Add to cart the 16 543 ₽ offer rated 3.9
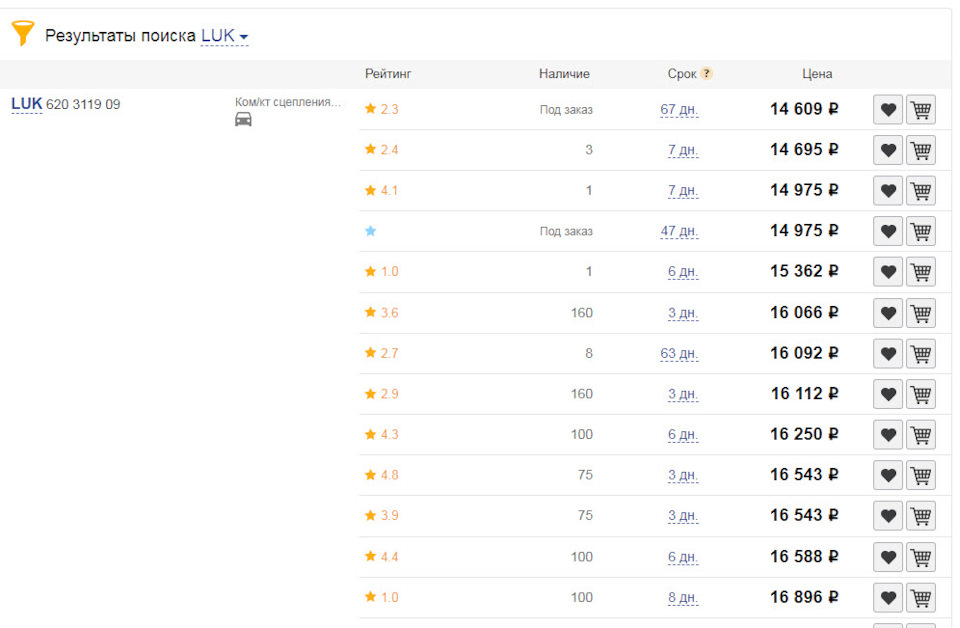 921,516
